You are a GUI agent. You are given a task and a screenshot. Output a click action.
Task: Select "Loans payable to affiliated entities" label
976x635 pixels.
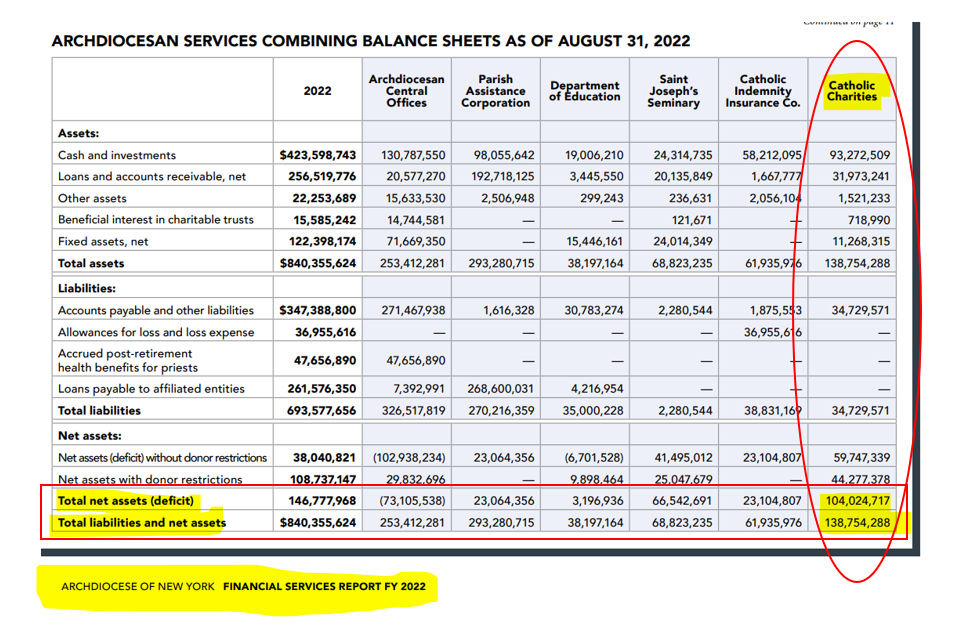coord(151,388)
